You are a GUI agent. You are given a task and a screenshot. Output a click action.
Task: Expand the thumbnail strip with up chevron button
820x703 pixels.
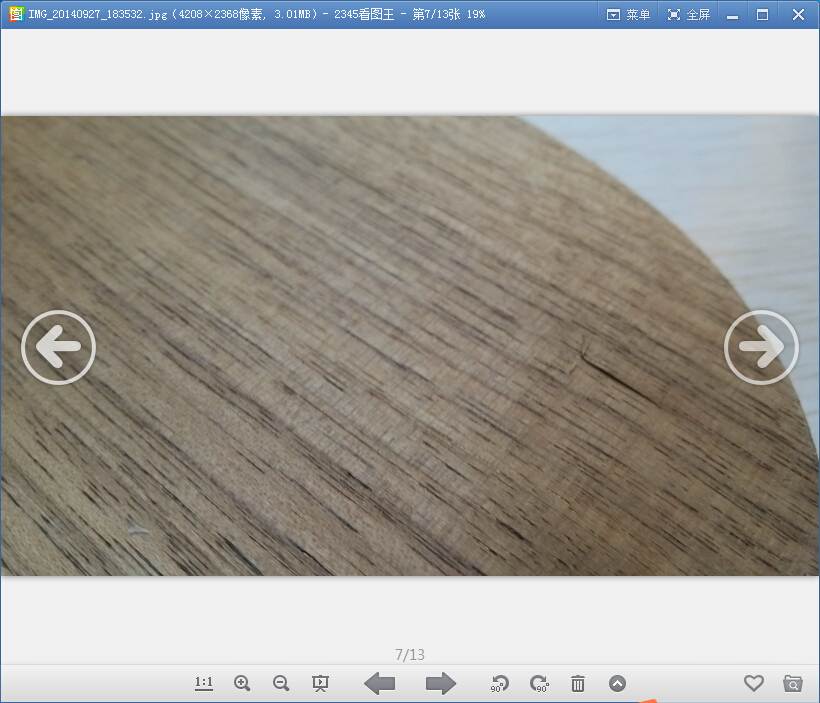tap(617, 683)
